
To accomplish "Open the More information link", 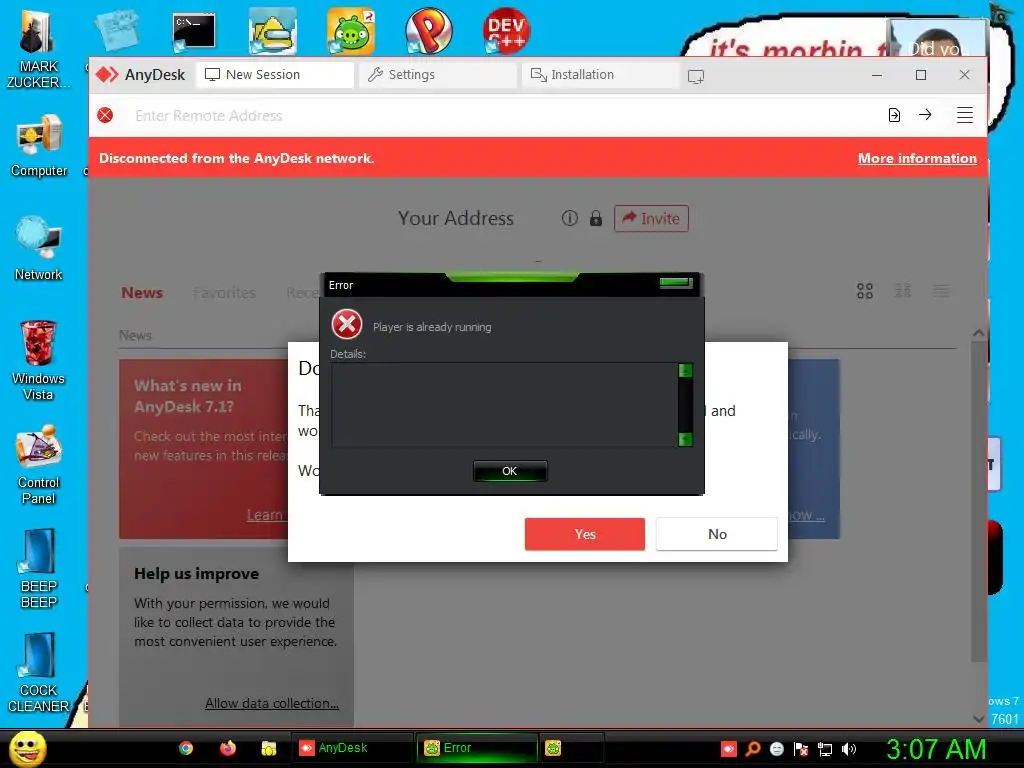I will pyautogui.click(x=917, y=158).
